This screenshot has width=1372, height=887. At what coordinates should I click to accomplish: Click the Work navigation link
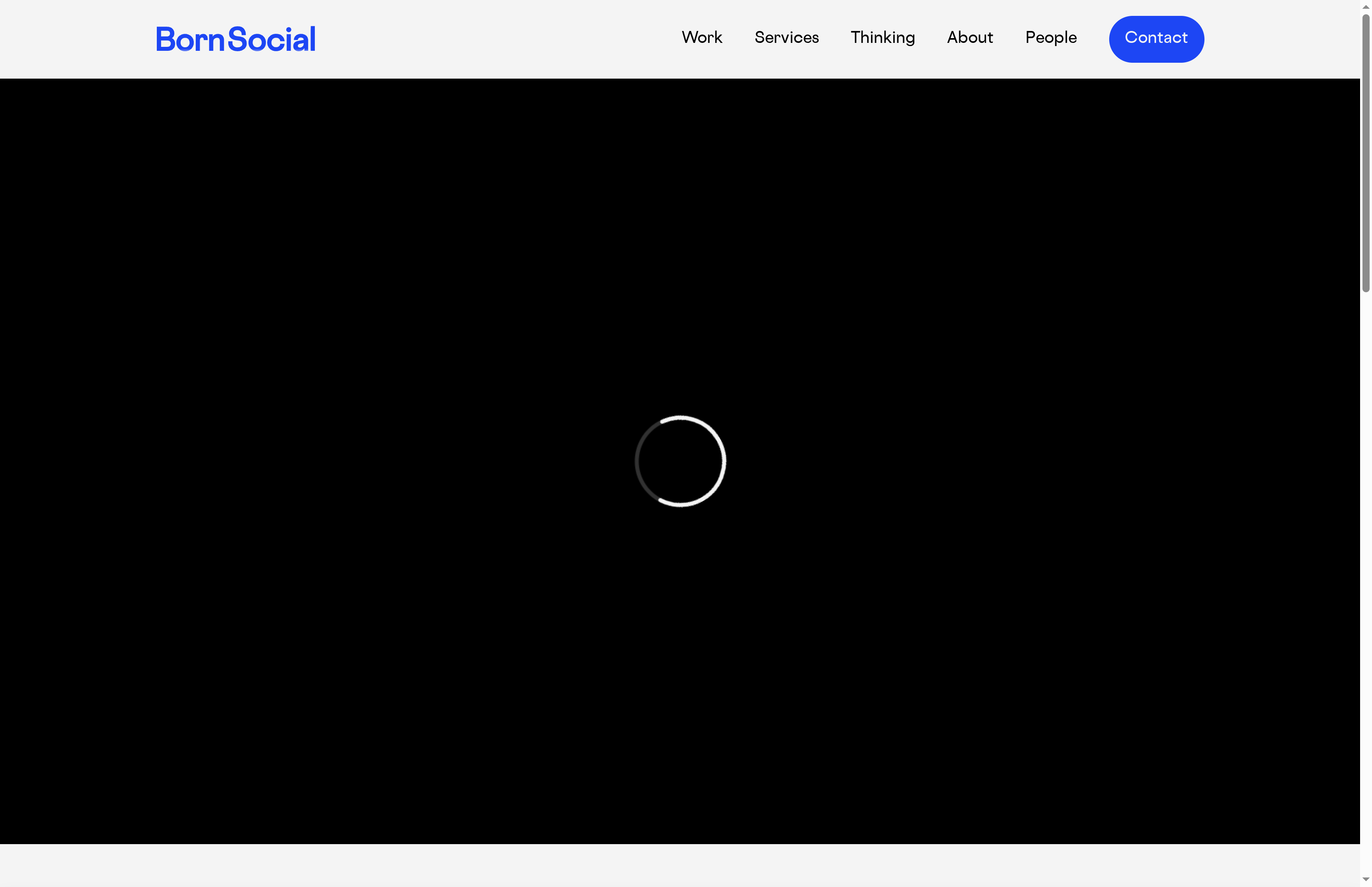(702, 38)
